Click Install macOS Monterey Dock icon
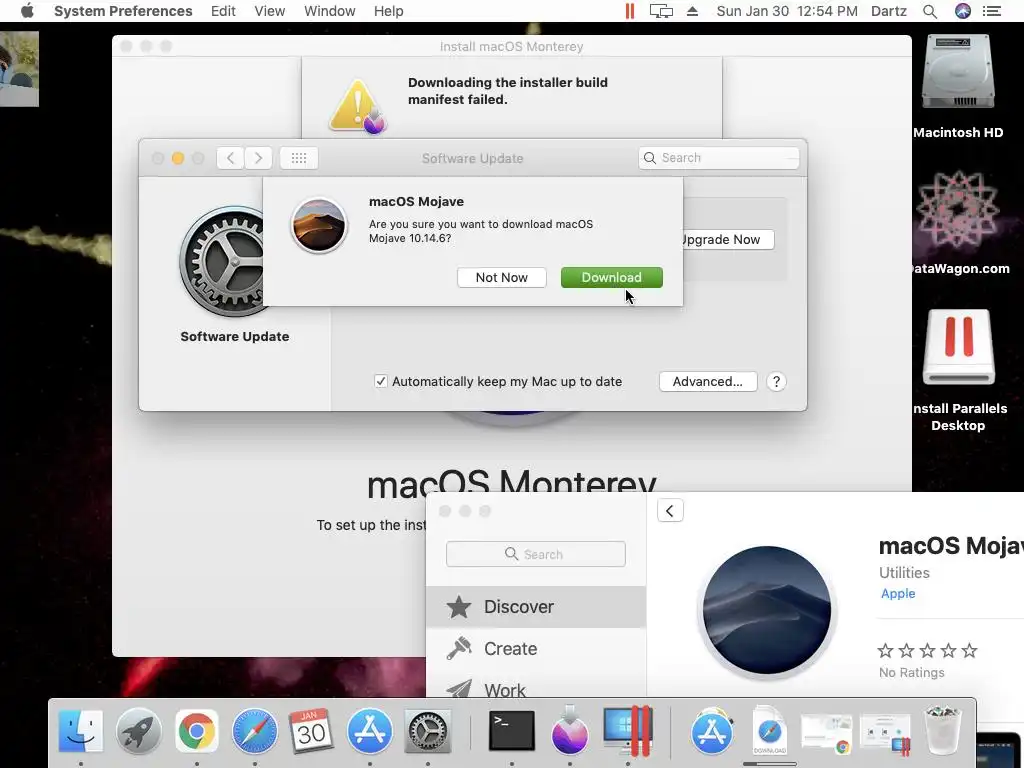Screen dimensions: 1024x768 tap(569, 730)
